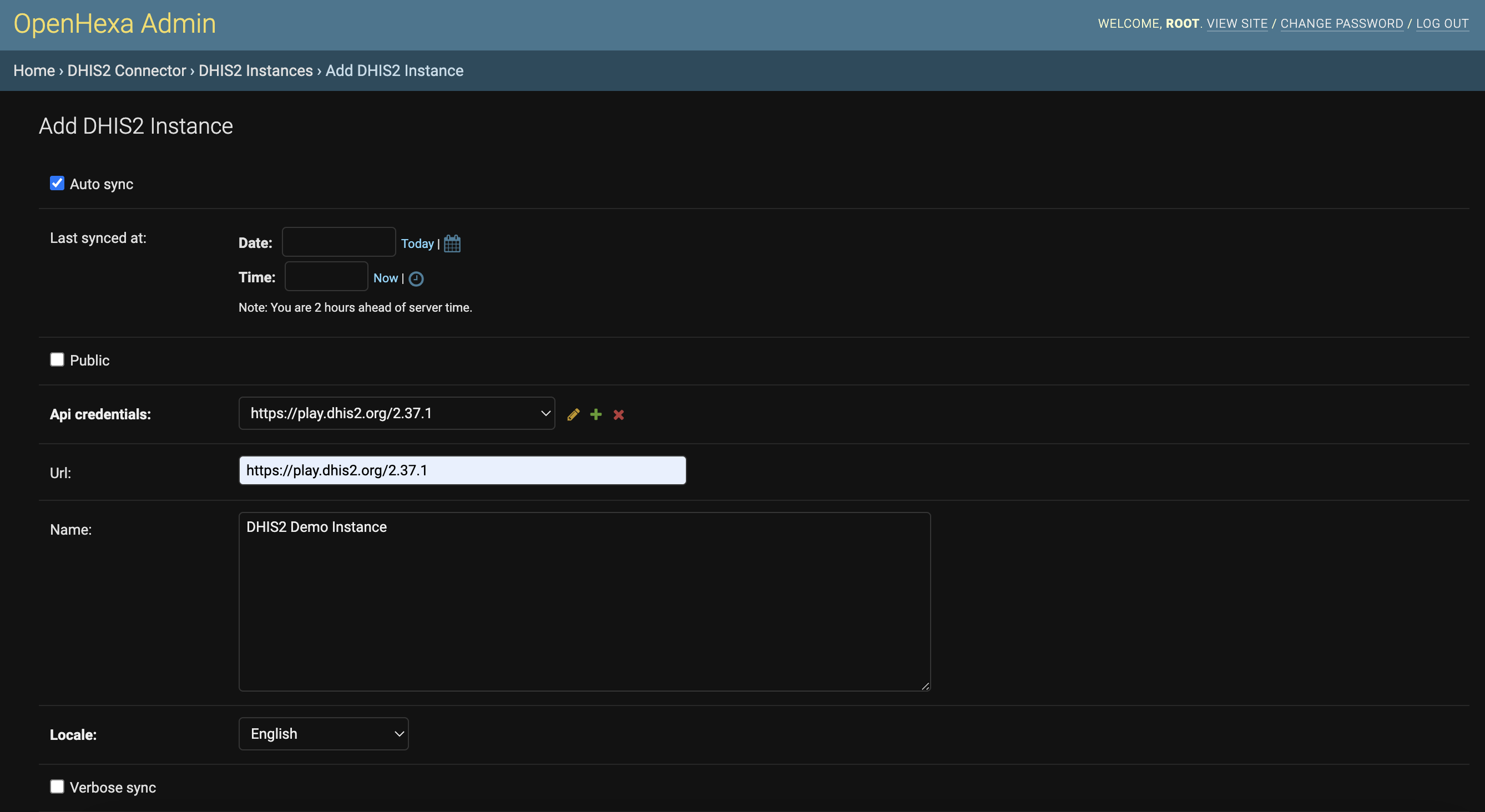The height and width of the screenshot is (812, 1485).
Task: Open the Locale dropdown
Action: click(x=324, y=734)
